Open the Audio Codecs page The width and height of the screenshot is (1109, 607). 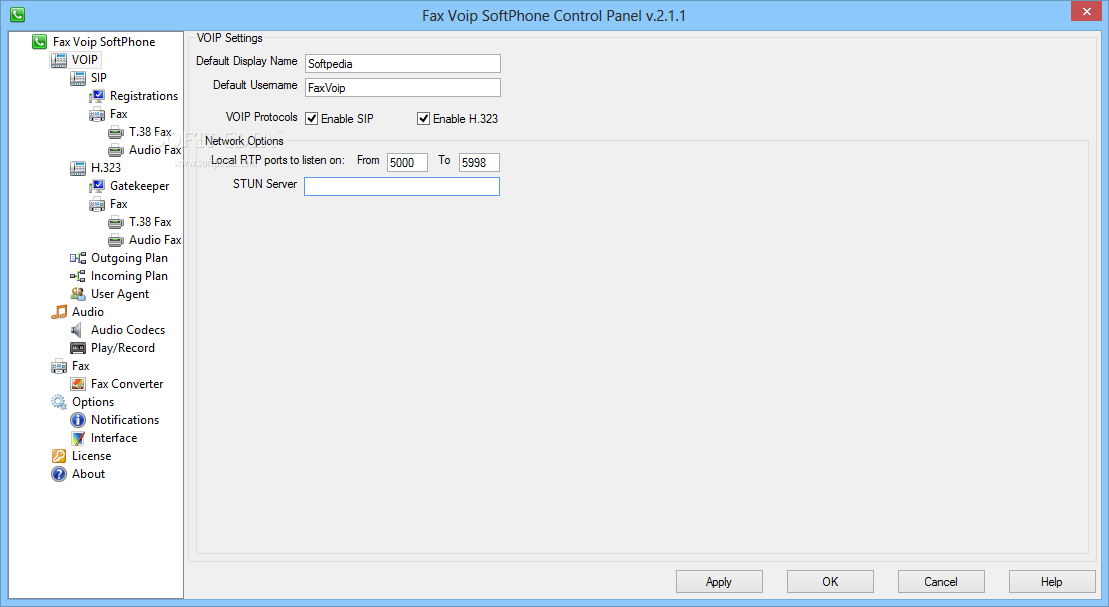coord(128,330)
